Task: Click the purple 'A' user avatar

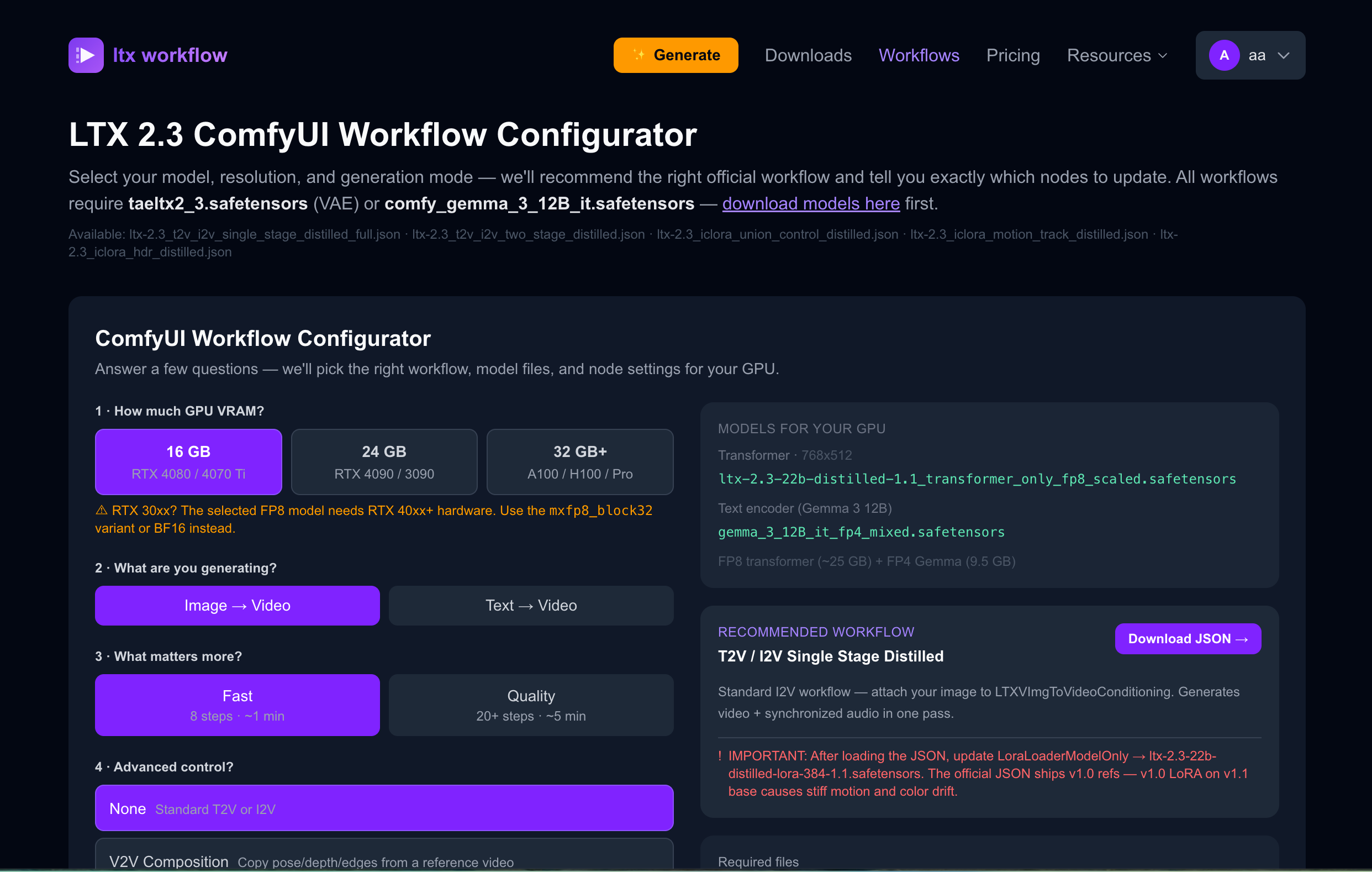Action: tap(1225, 55)
